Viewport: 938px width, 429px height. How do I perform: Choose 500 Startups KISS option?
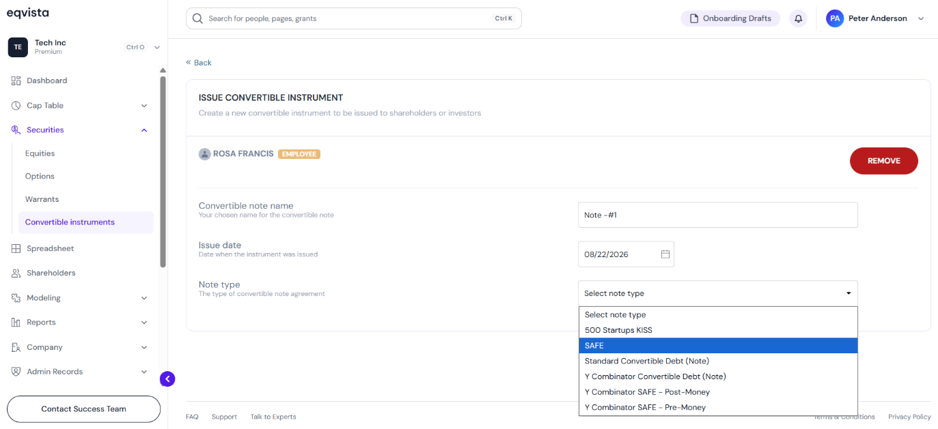click(x=718, y=330)
